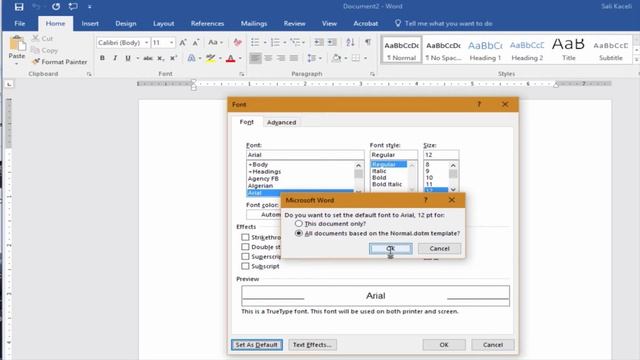Click Cancel at bottom of Font dialog
The image size is (640, 360).
click(493, 345)
